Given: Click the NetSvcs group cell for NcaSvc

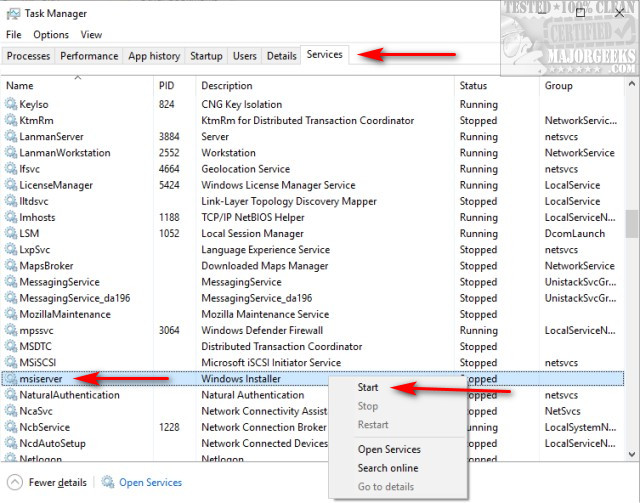Looking at the screenshot, I should (562, 411).
